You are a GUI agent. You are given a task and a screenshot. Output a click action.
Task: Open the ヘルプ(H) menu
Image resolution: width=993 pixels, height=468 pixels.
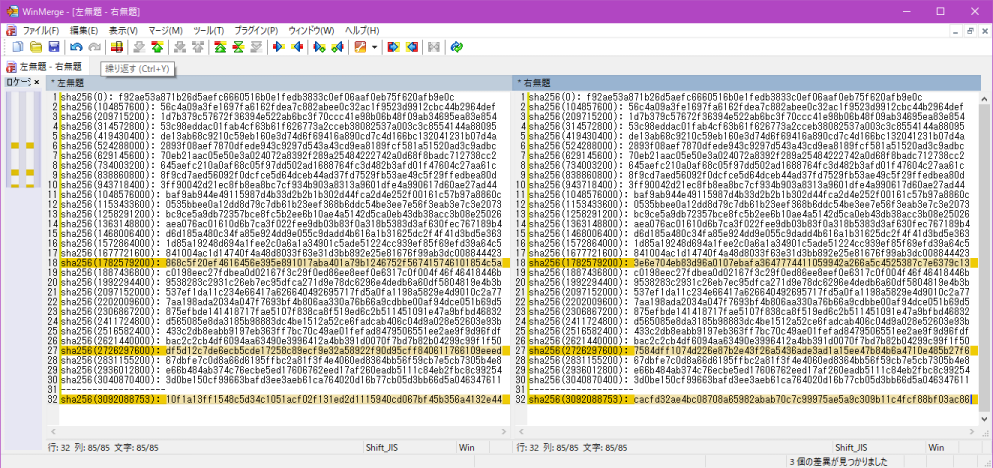coord(361,31)
